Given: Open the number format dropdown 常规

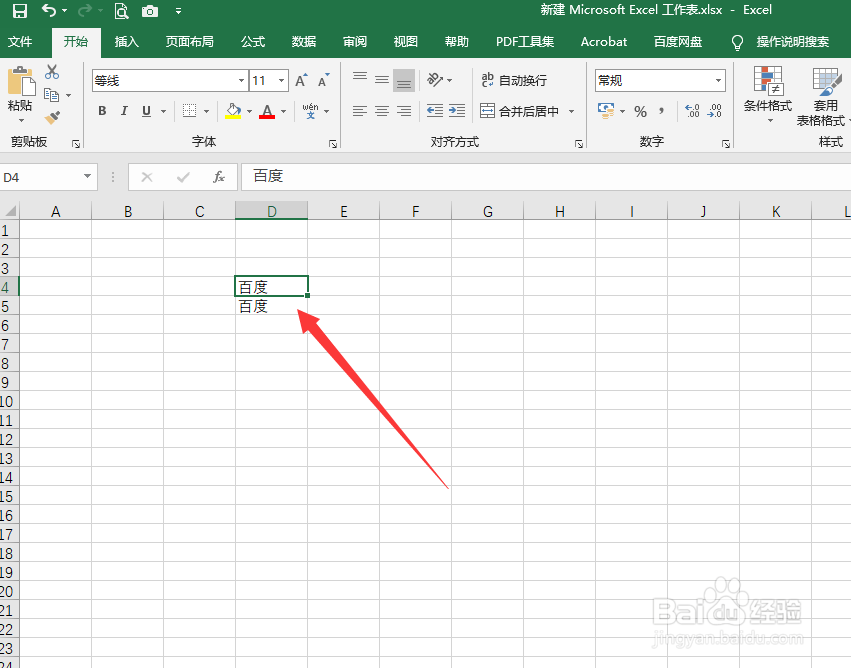Looking at the screenshot, I should (718, 81).
